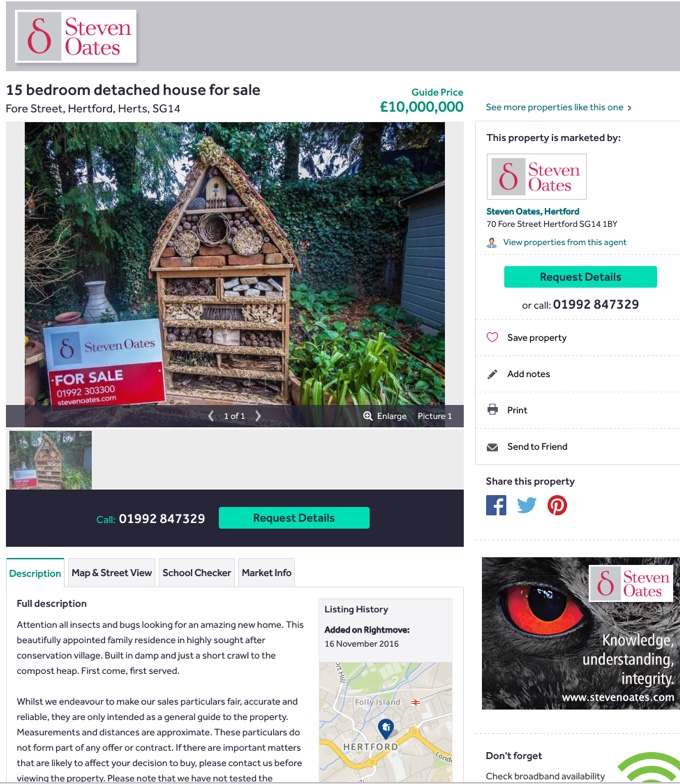680x784 pixels.
Task: Open Steven Oates owl eye advertisement
Action: point(580,633)
